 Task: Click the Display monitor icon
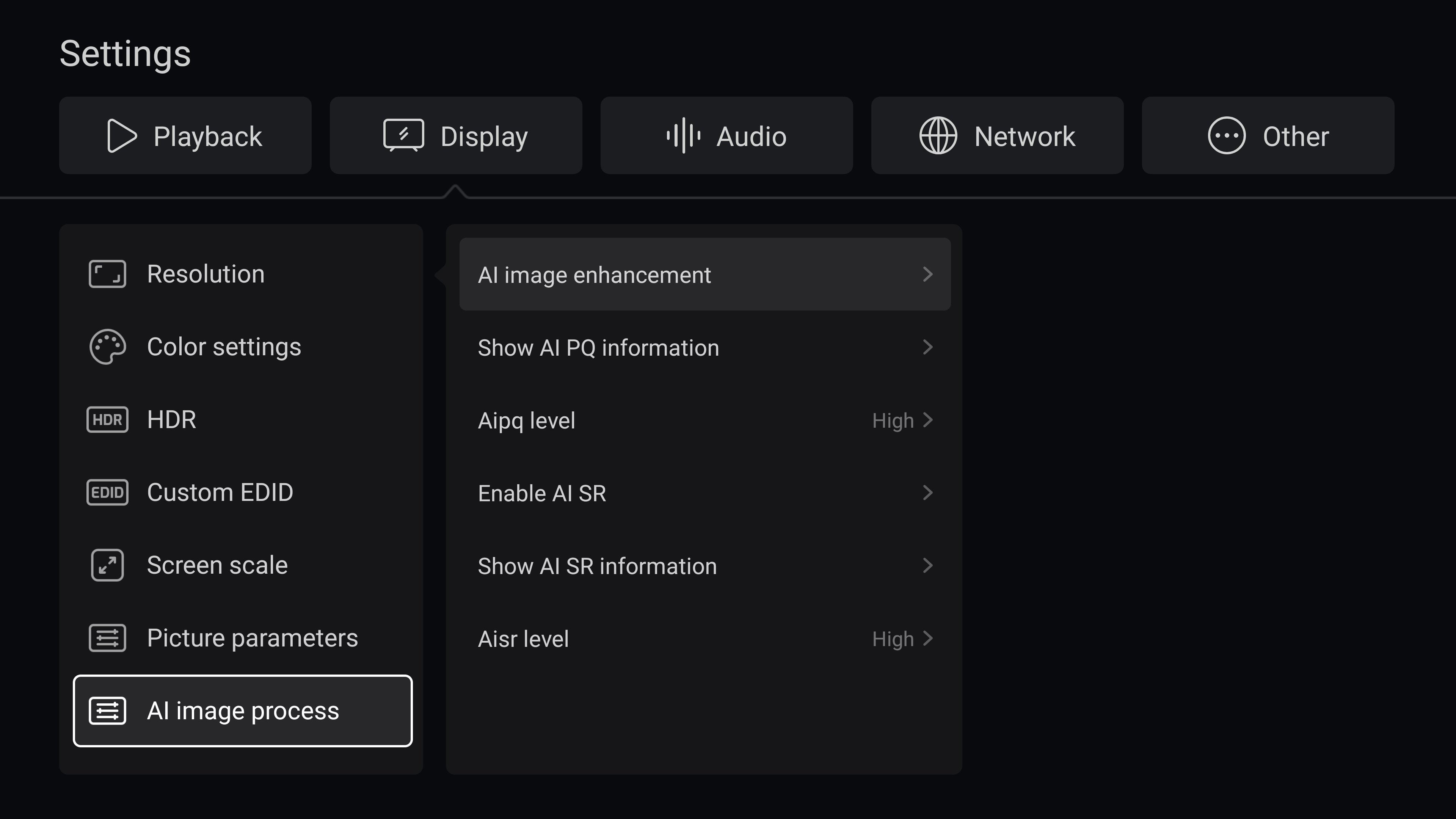coord(403,135)
